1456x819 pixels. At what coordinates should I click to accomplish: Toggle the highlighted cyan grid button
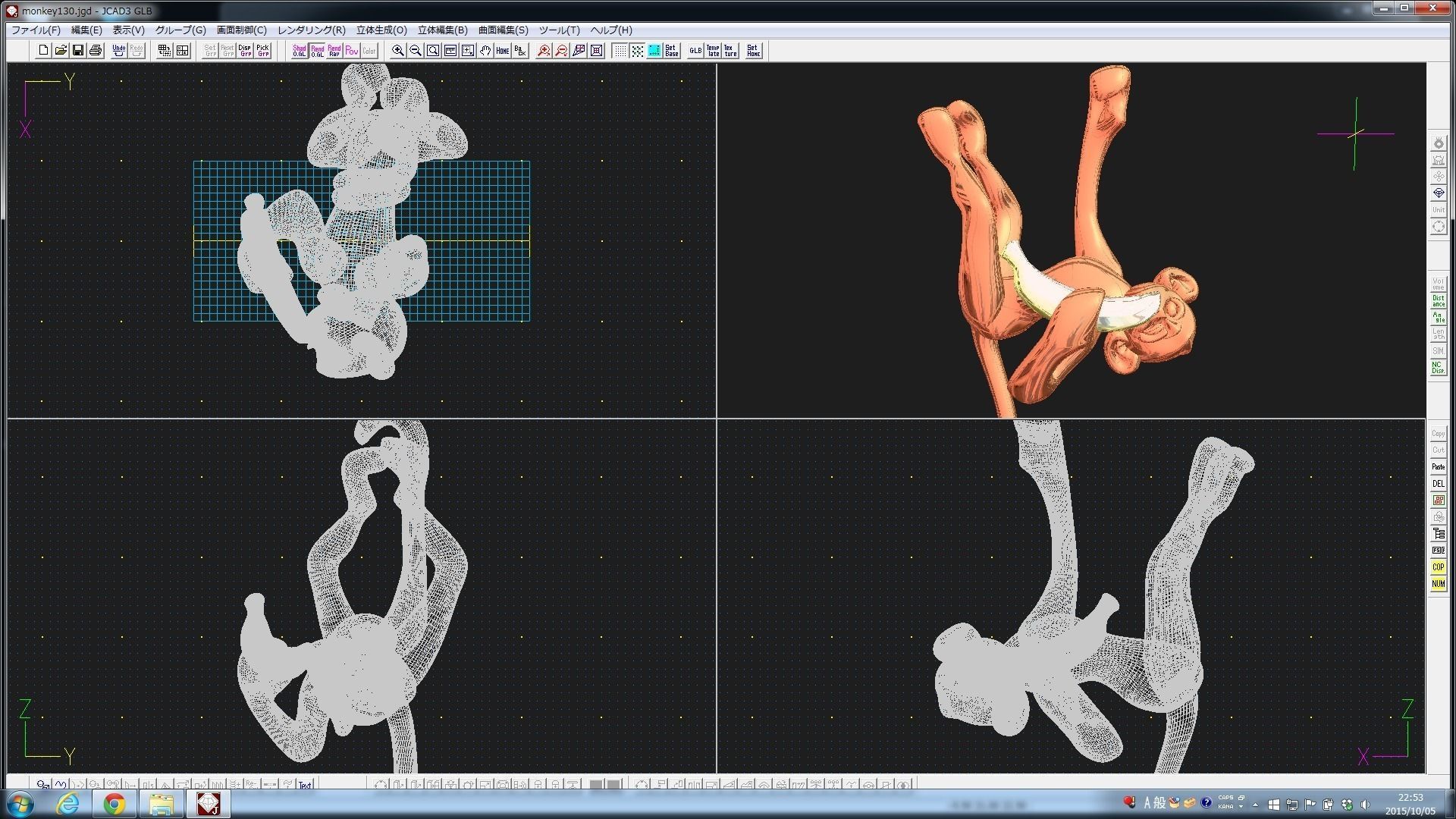[x=654, y=51]
